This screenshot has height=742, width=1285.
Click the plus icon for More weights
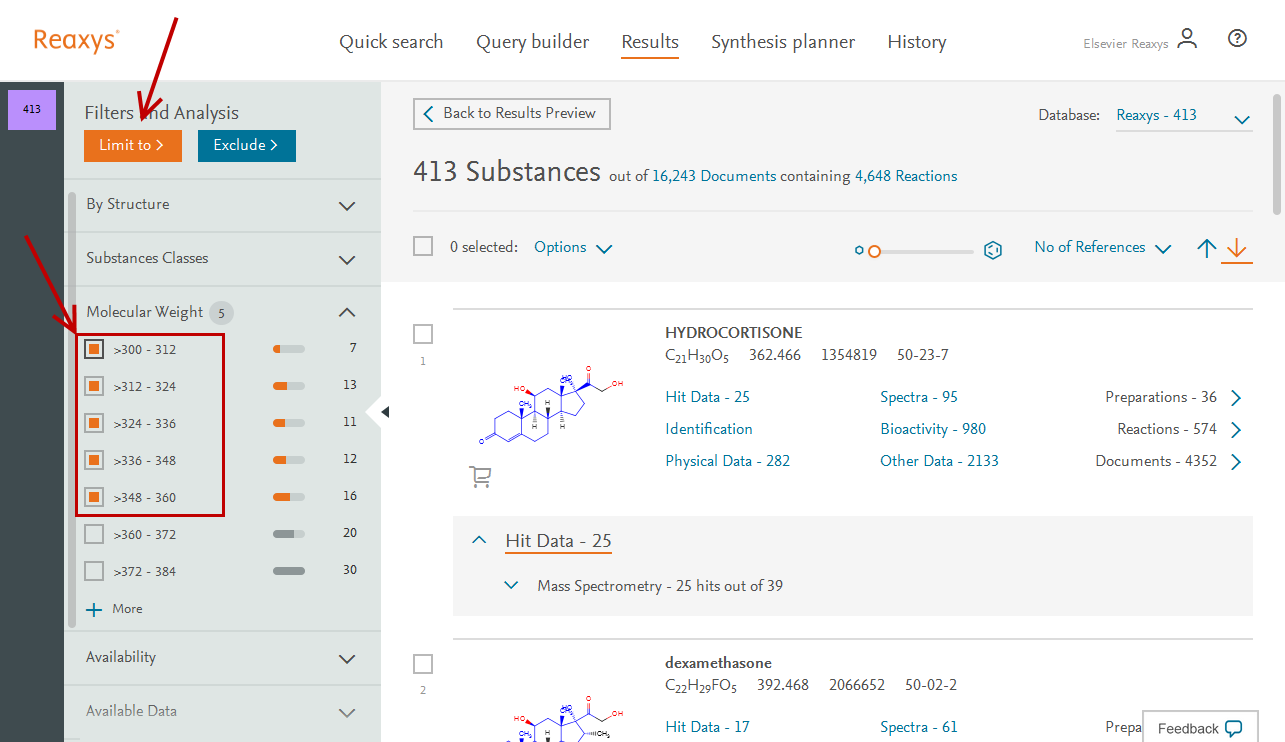click(x=94, y=609)
